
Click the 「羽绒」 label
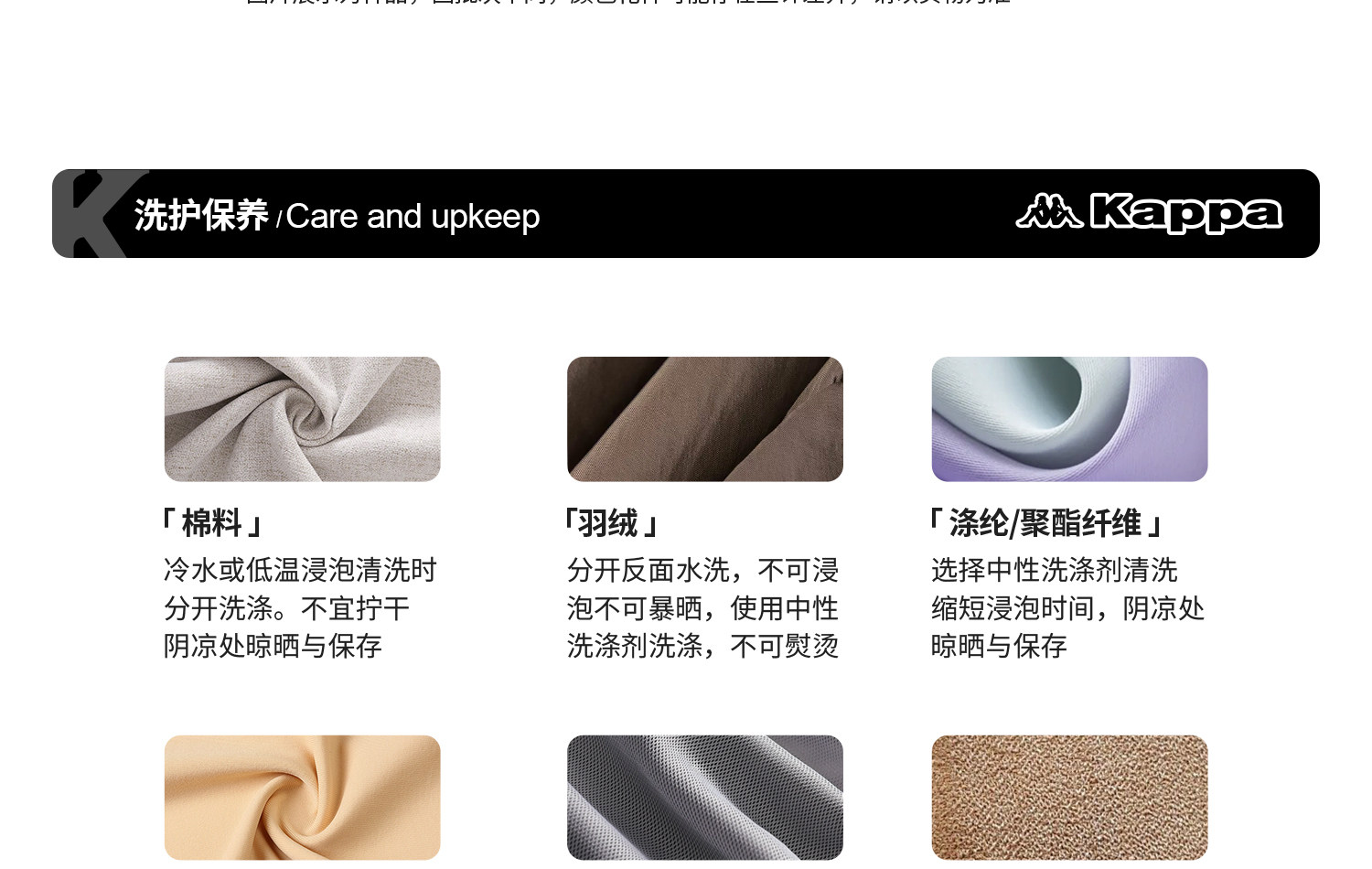611,523
